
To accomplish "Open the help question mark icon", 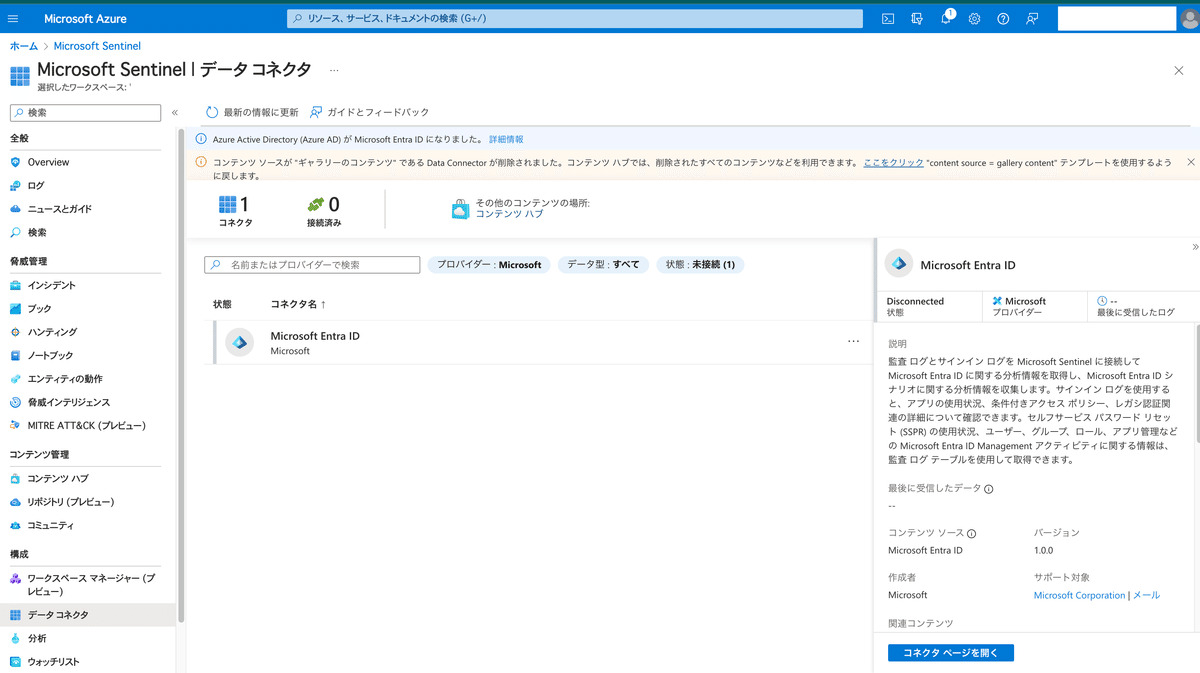I will coord(1003,19).
